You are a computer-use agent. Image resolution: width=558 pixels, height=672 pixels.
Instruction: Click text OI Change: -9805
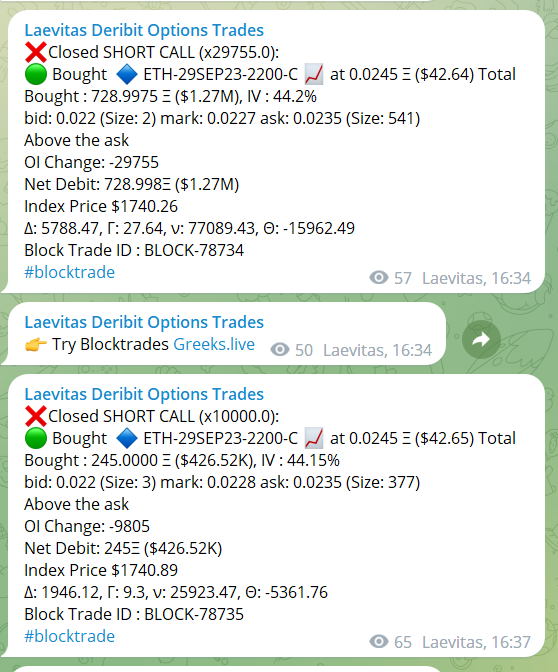(87, 526)
